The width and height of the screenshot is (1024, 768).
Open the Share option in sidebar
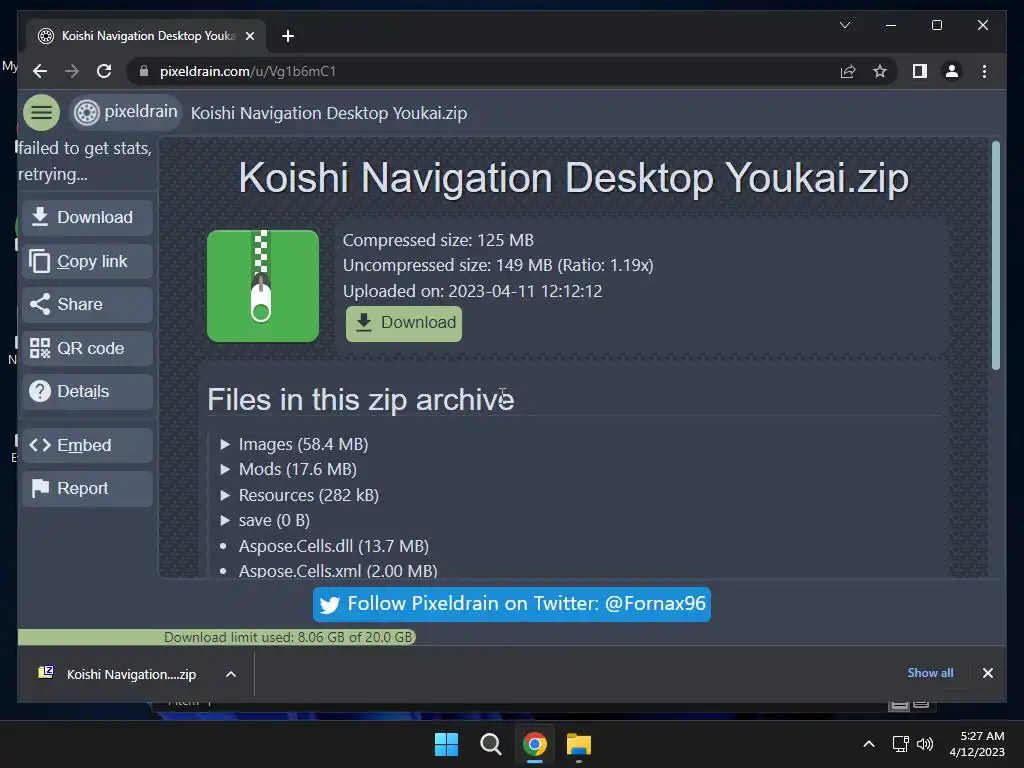click(x=88, y=304)
